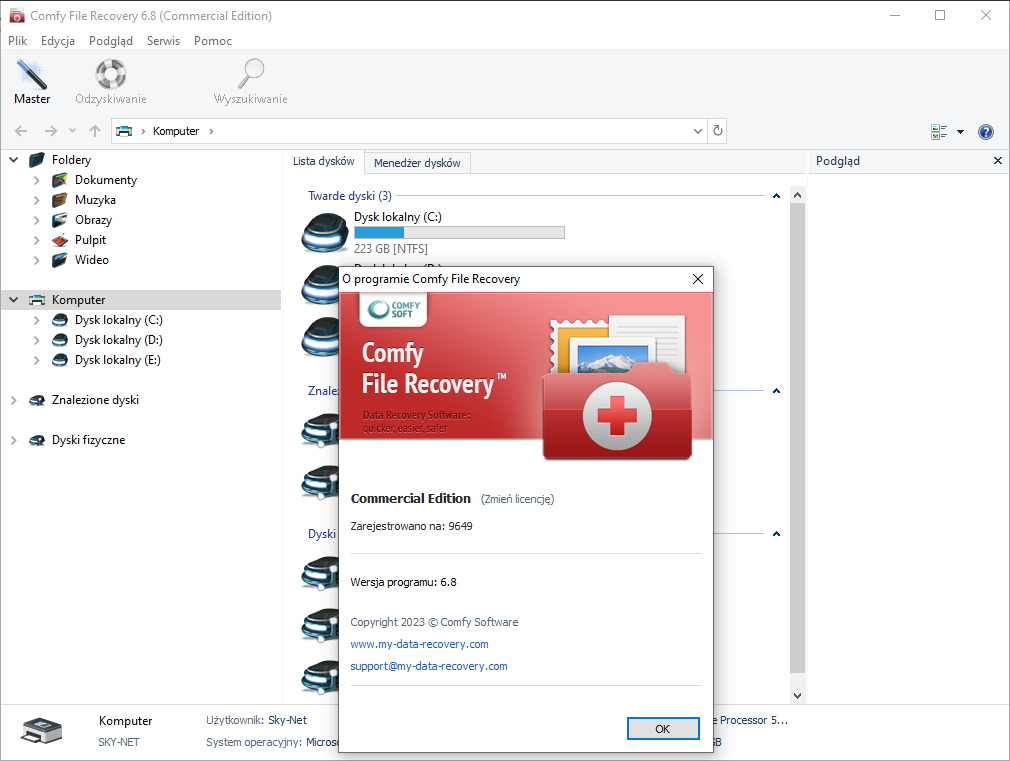Open the address bar dropdown
1010x761 pixels.
698,131
